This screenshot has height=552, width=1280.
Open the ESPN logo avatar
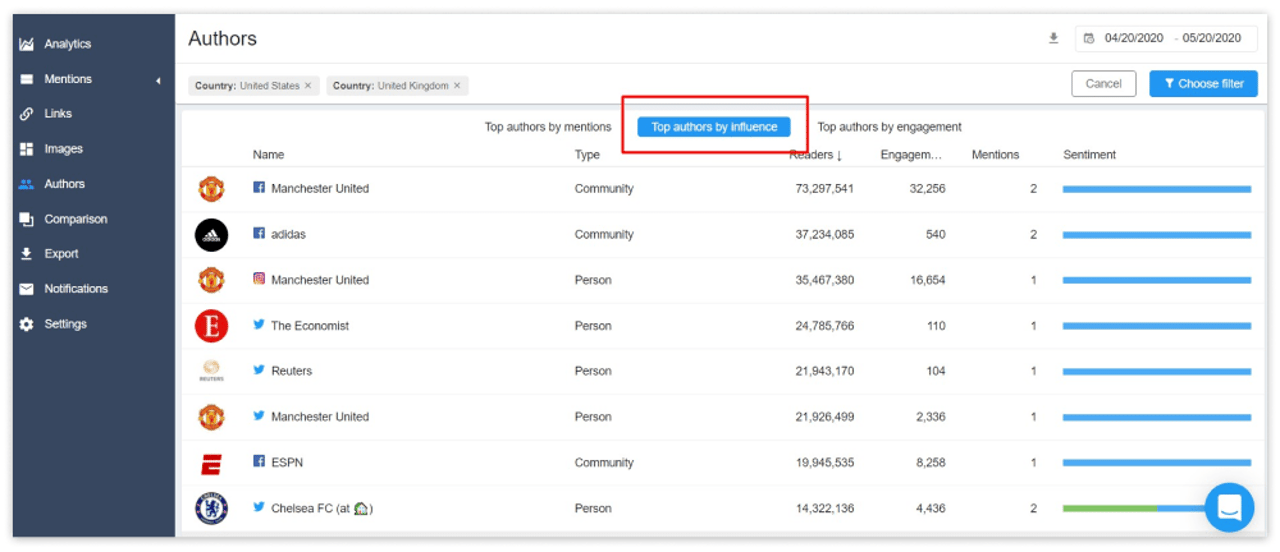211,463
